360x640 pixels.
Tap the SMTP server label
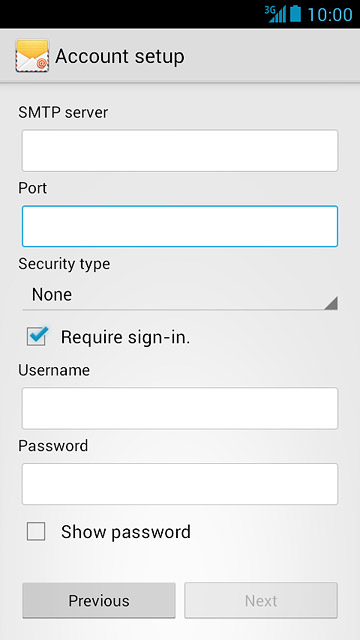(x=63, y=112)
